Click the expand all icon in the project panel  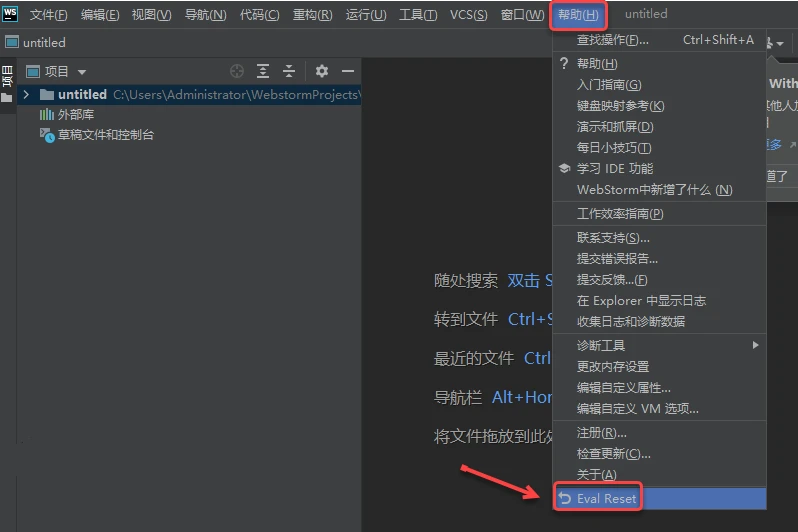click(x=263, y=71)
